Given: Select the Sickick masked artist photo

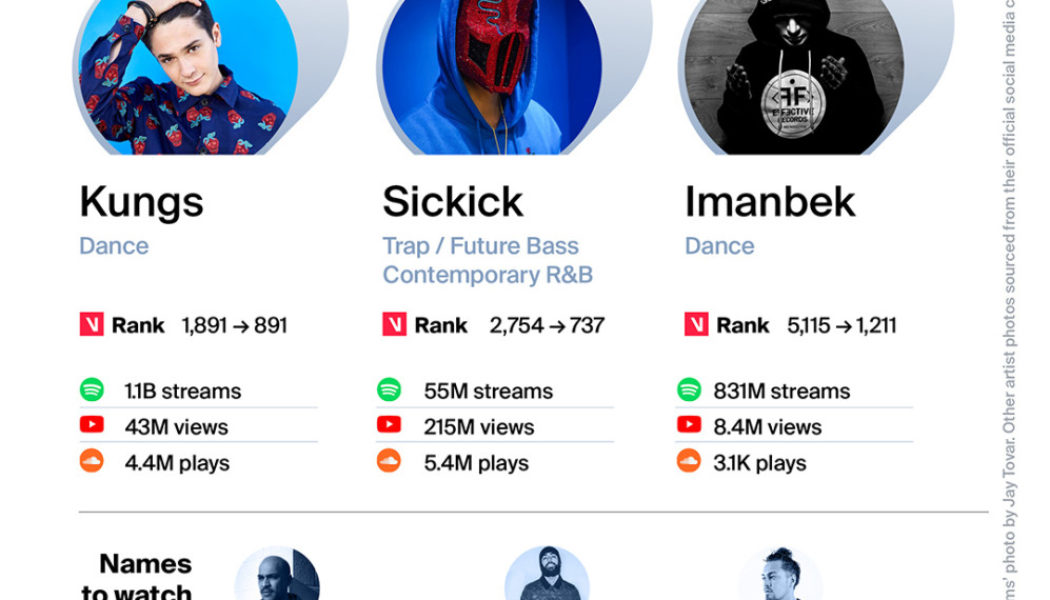Looking at the screenshot, I should click(492, 75).
